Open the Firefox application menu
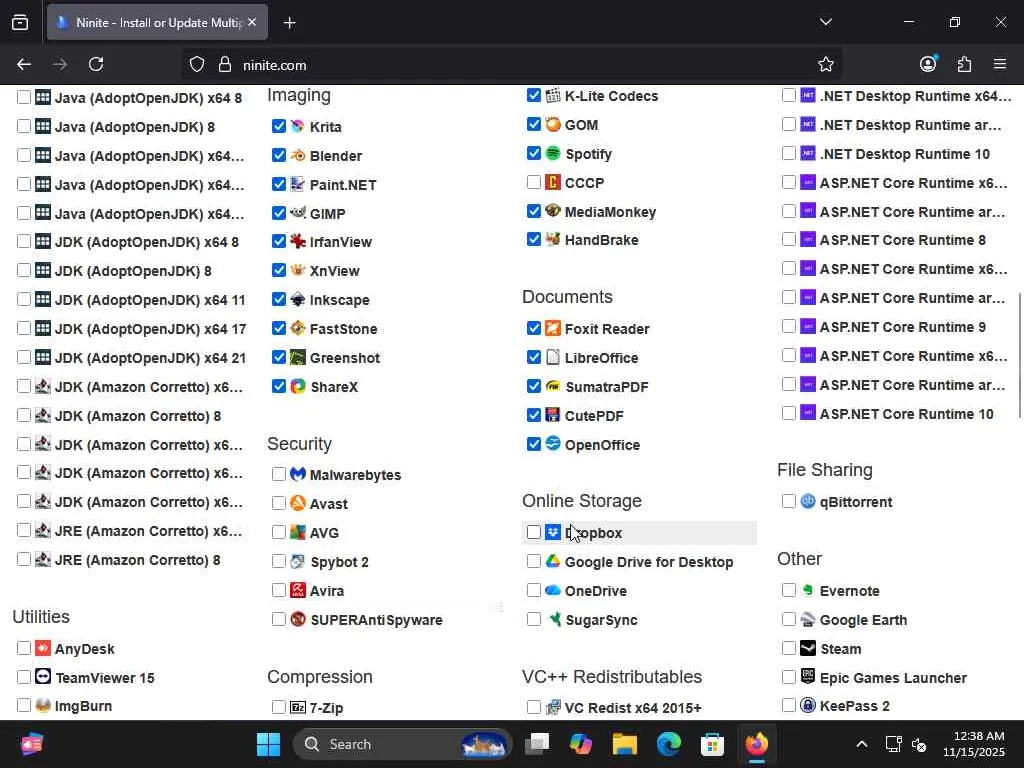Image resolution: width=1024 pixels, height=768 pixels. 1000,64
